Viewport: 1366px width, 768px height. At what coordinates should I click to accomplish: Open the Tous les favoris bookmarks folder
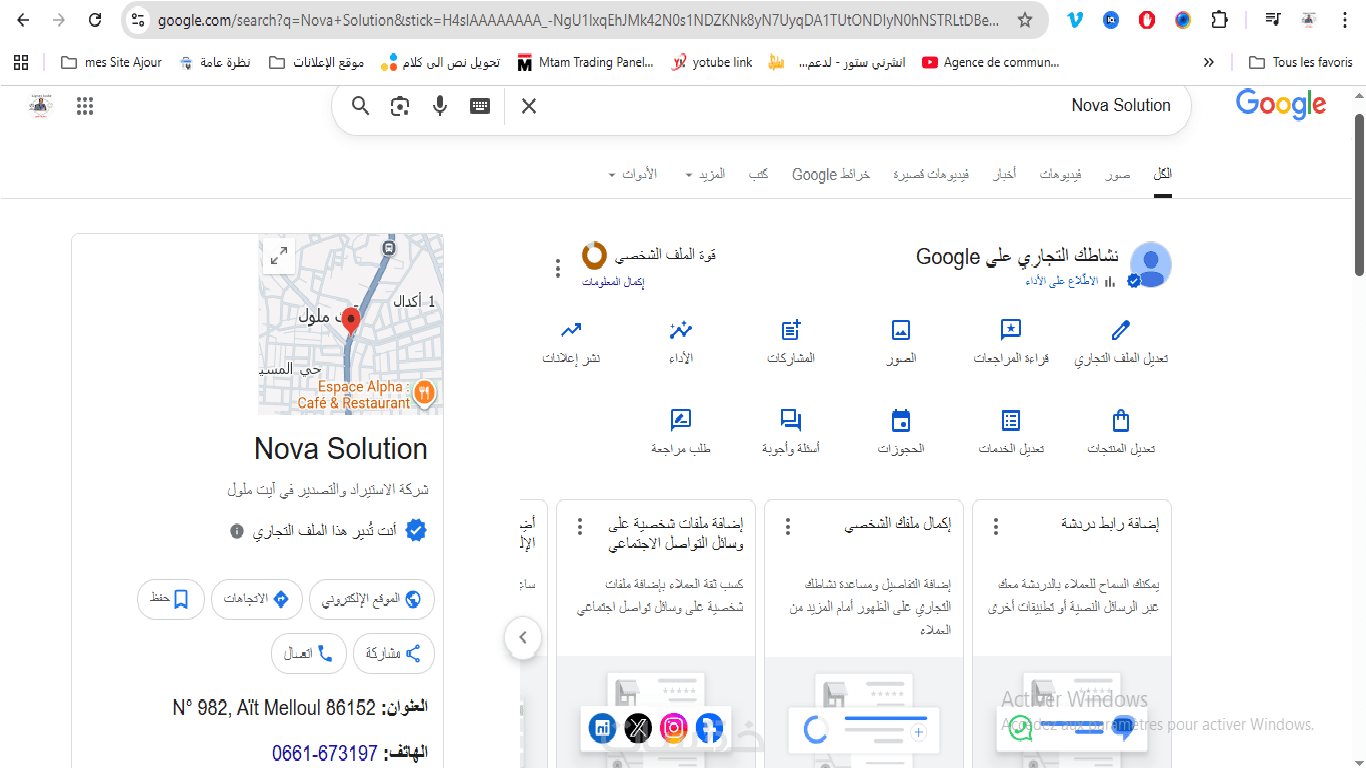click(1300, 62)
